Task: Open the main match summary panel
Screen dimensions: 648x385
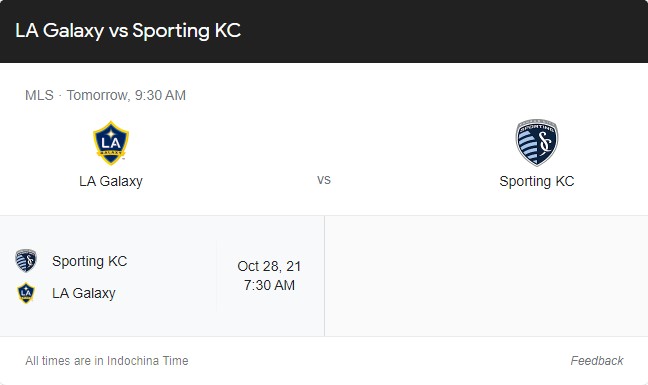Action: (324, 139)
